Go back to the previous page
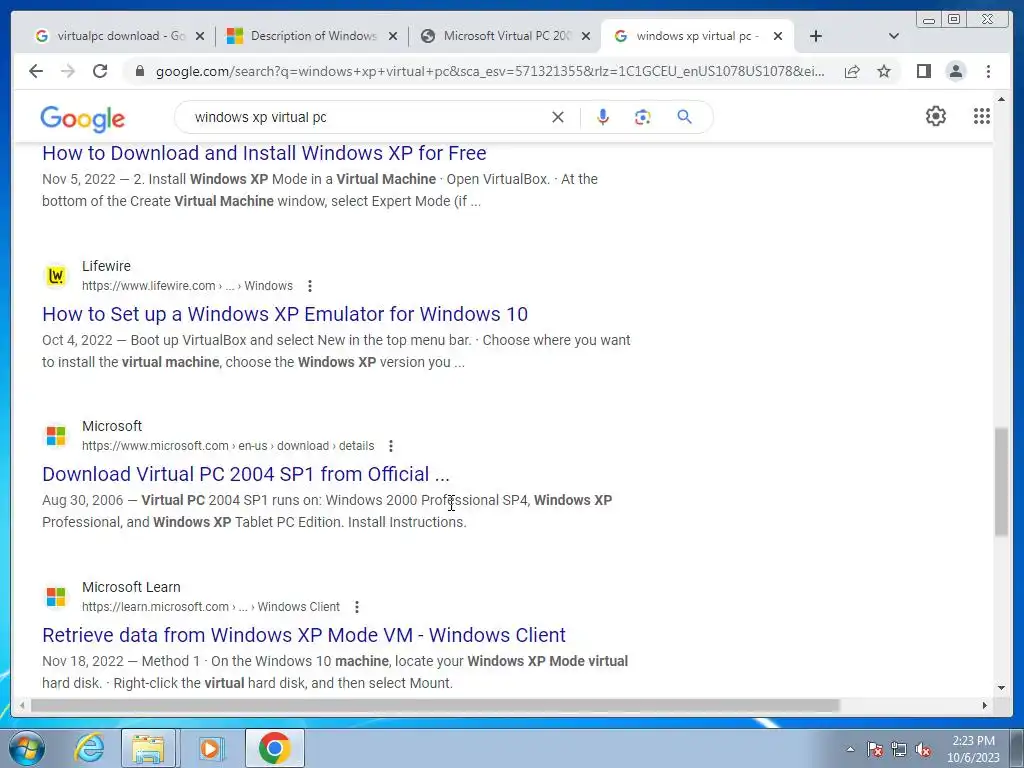 pyautogui.click(x=36, y=71)
